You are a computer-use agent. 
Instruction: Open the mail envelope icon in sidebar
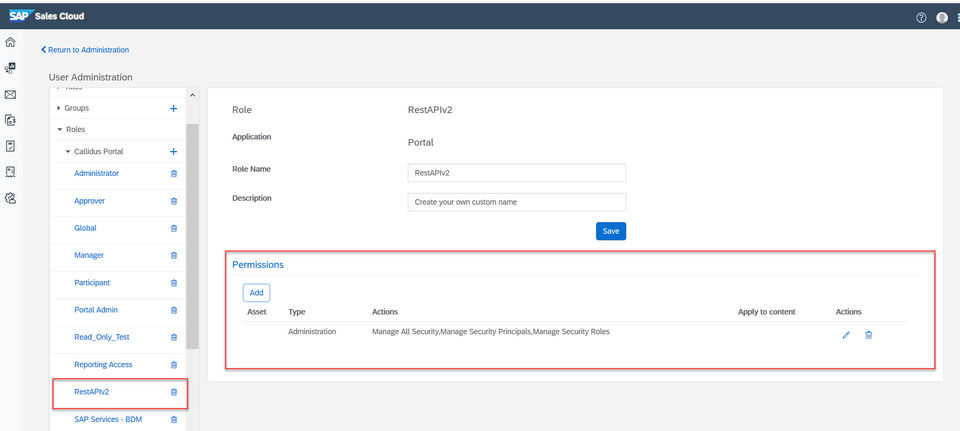pyautogui.click(x=10, y=94)
